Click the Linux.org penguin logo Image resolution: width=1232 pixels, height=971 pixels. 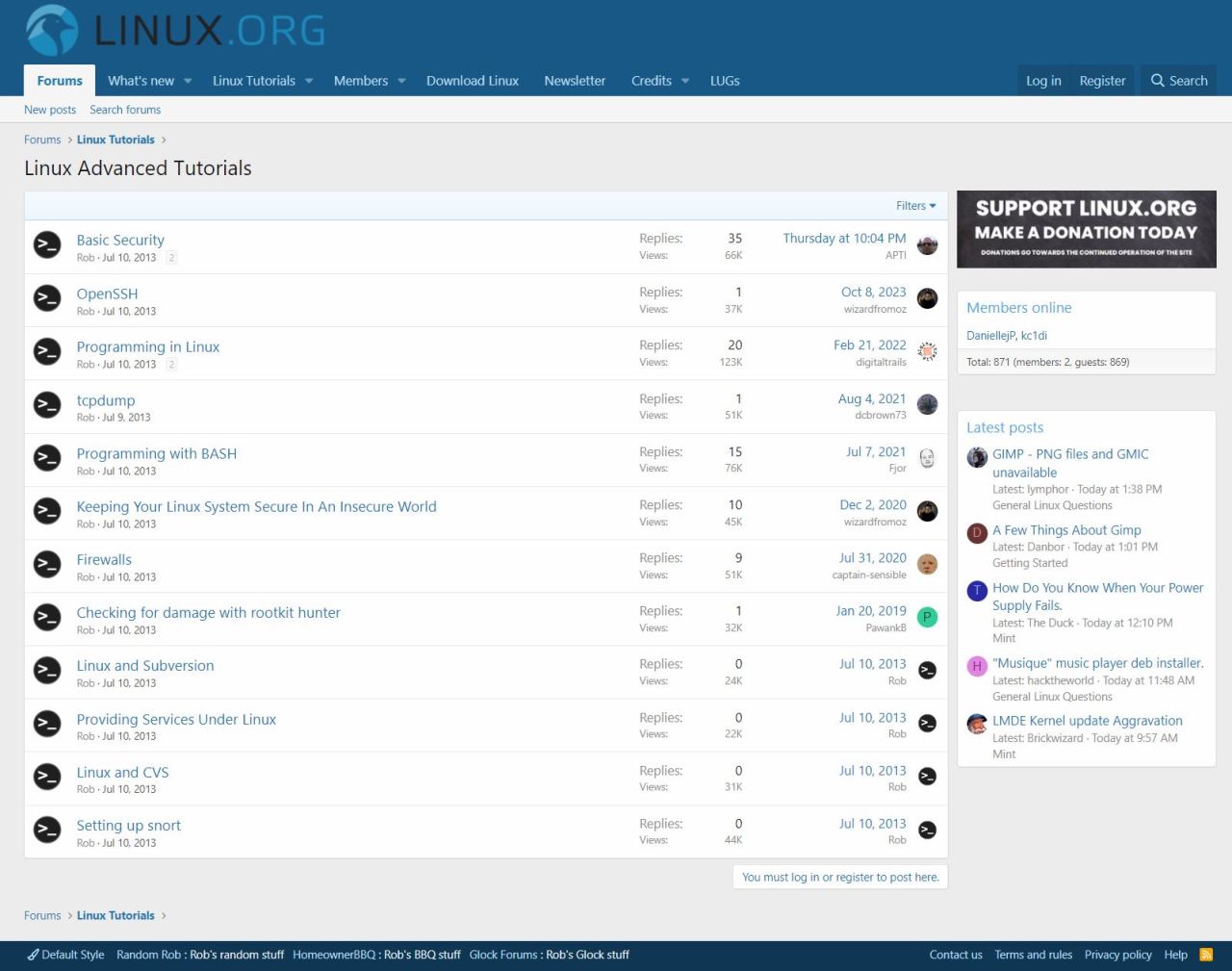[52, 30]
